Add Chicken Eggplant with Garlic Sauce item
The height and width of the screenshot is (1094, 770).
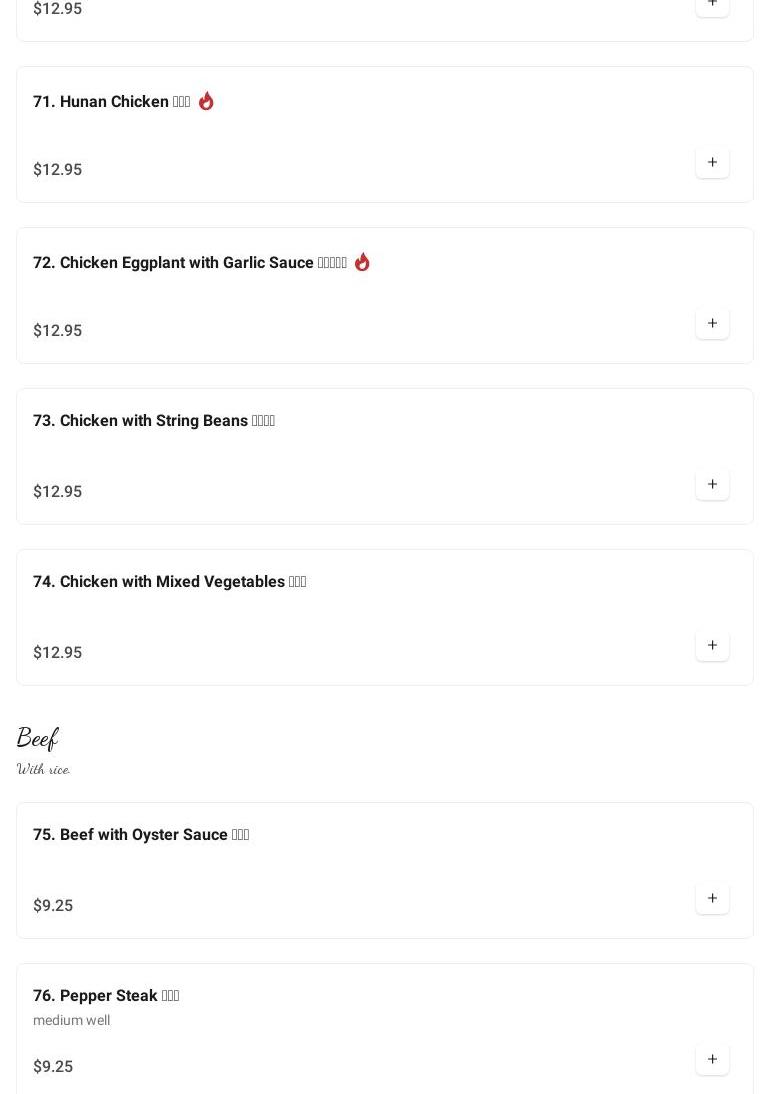click(712, 324)
